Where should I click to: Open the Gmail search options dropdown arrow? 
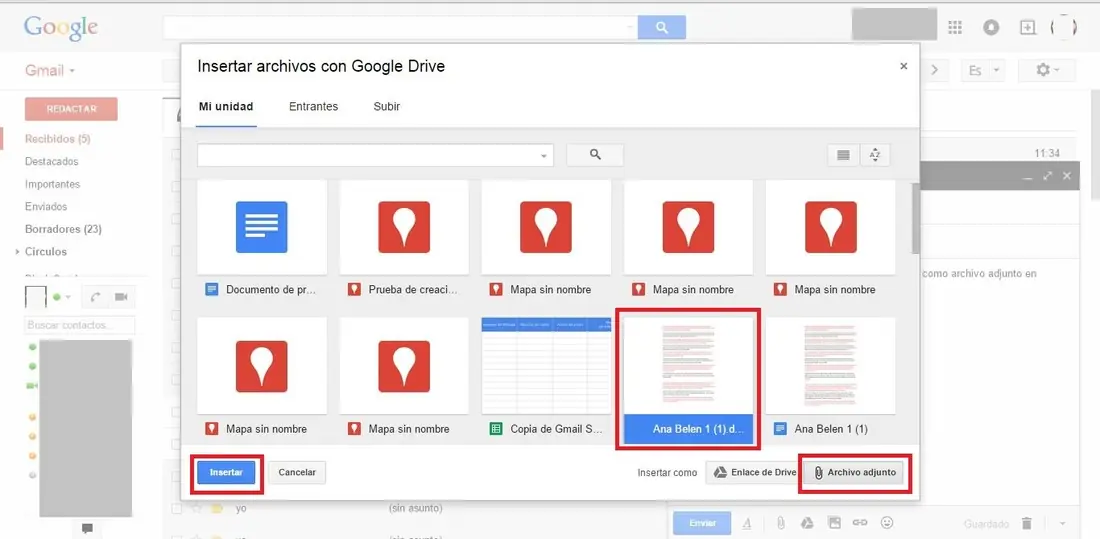pos(631,27)
